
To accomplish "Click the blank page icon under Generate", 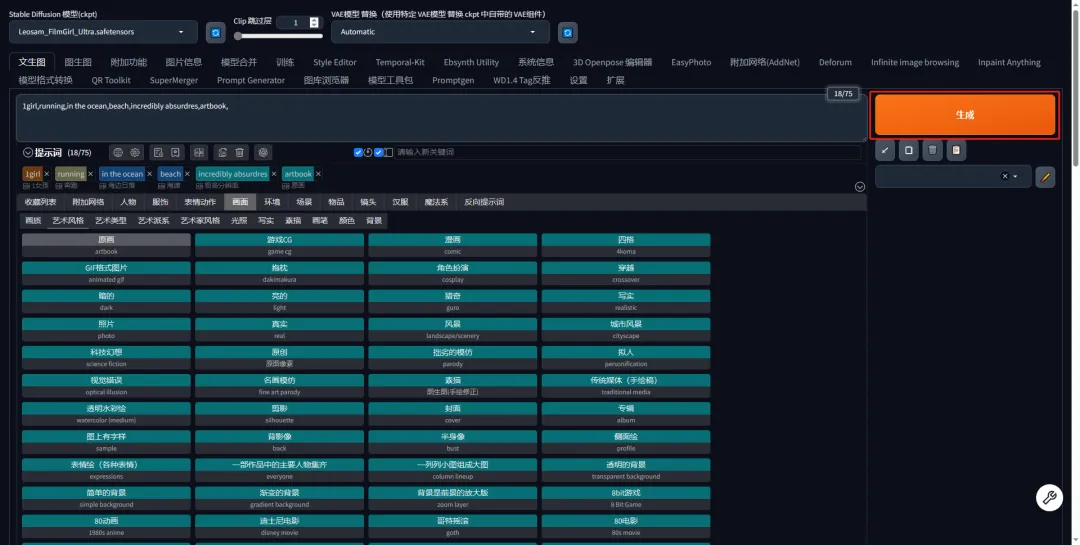I will click(908, 150).
